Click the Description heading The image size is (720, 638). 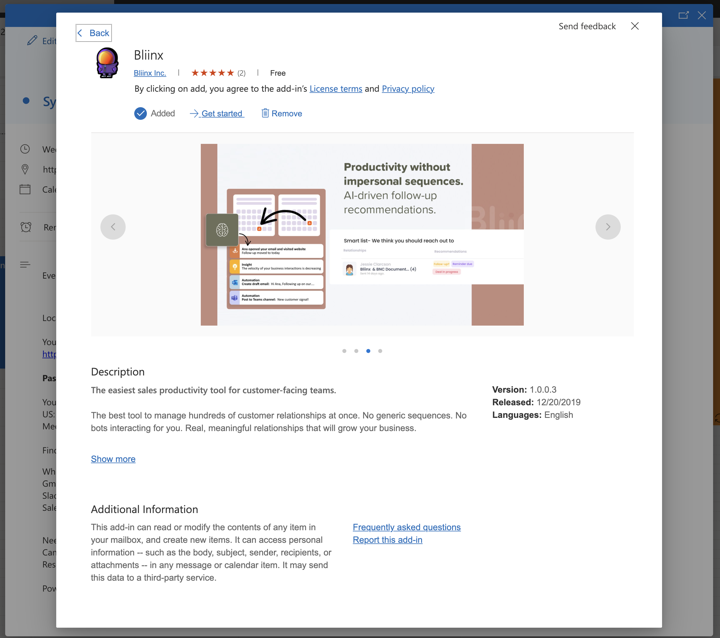[118, 372]
